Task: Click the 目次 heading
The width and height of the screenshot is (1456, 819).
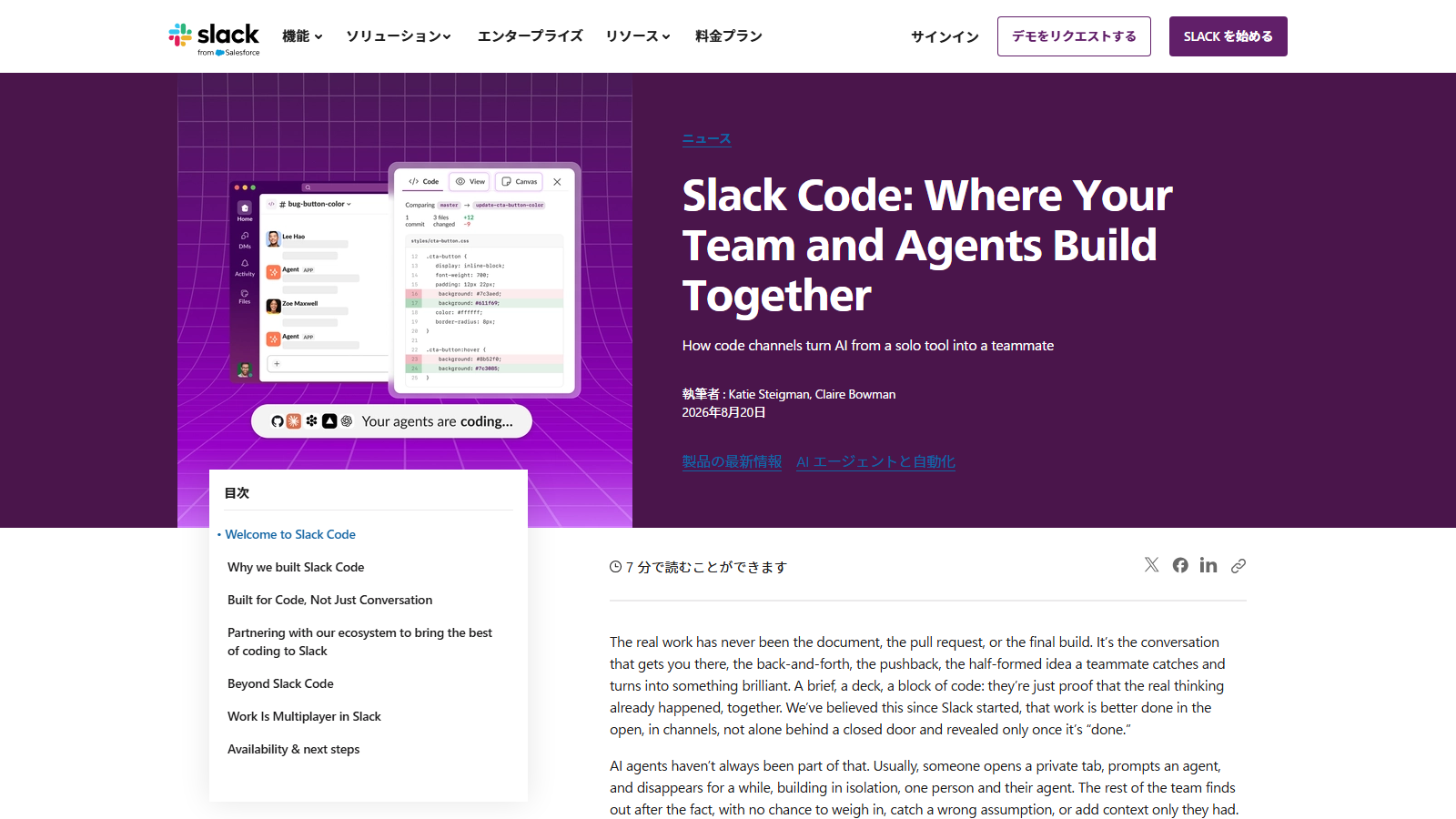Action: coord(237,492)
